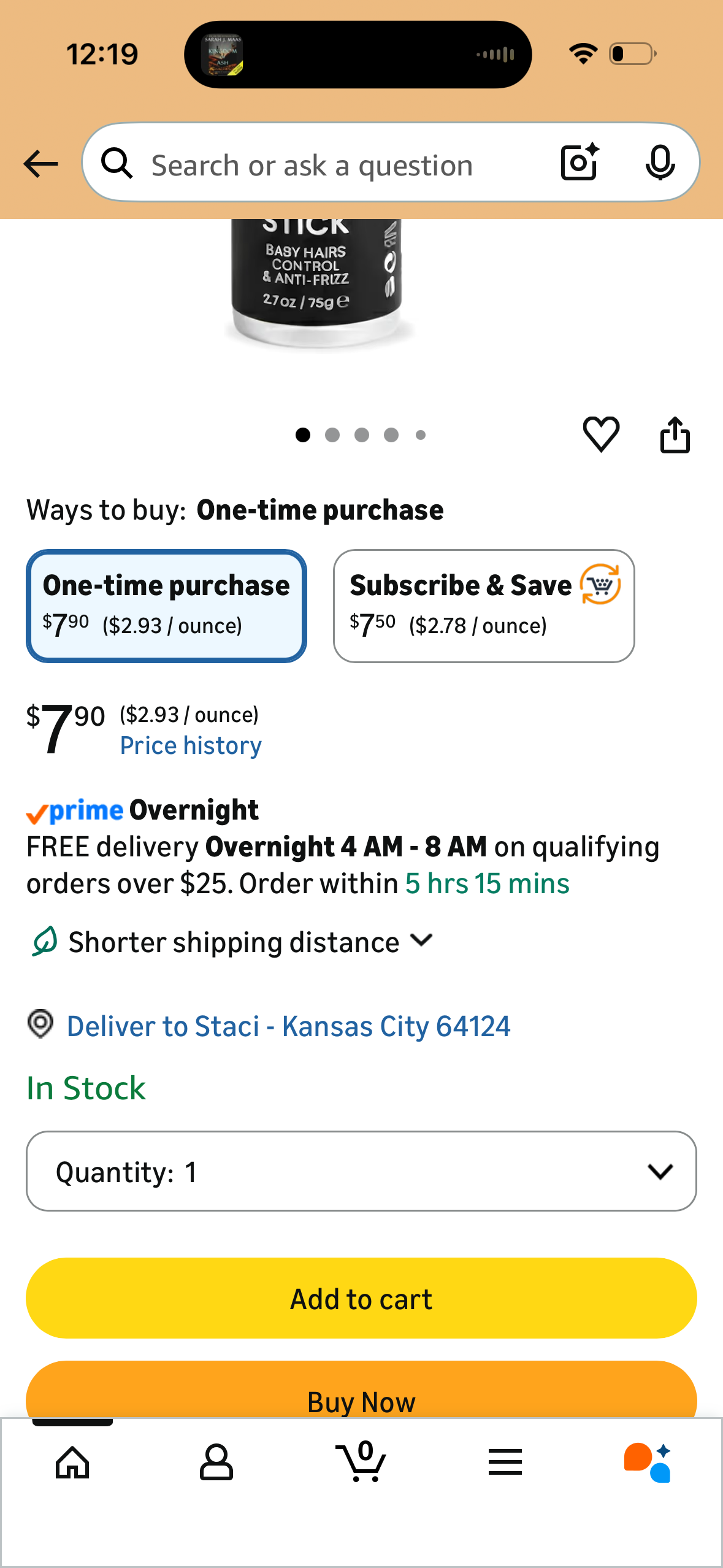Go to Home tab

[x=72, y=1462]
